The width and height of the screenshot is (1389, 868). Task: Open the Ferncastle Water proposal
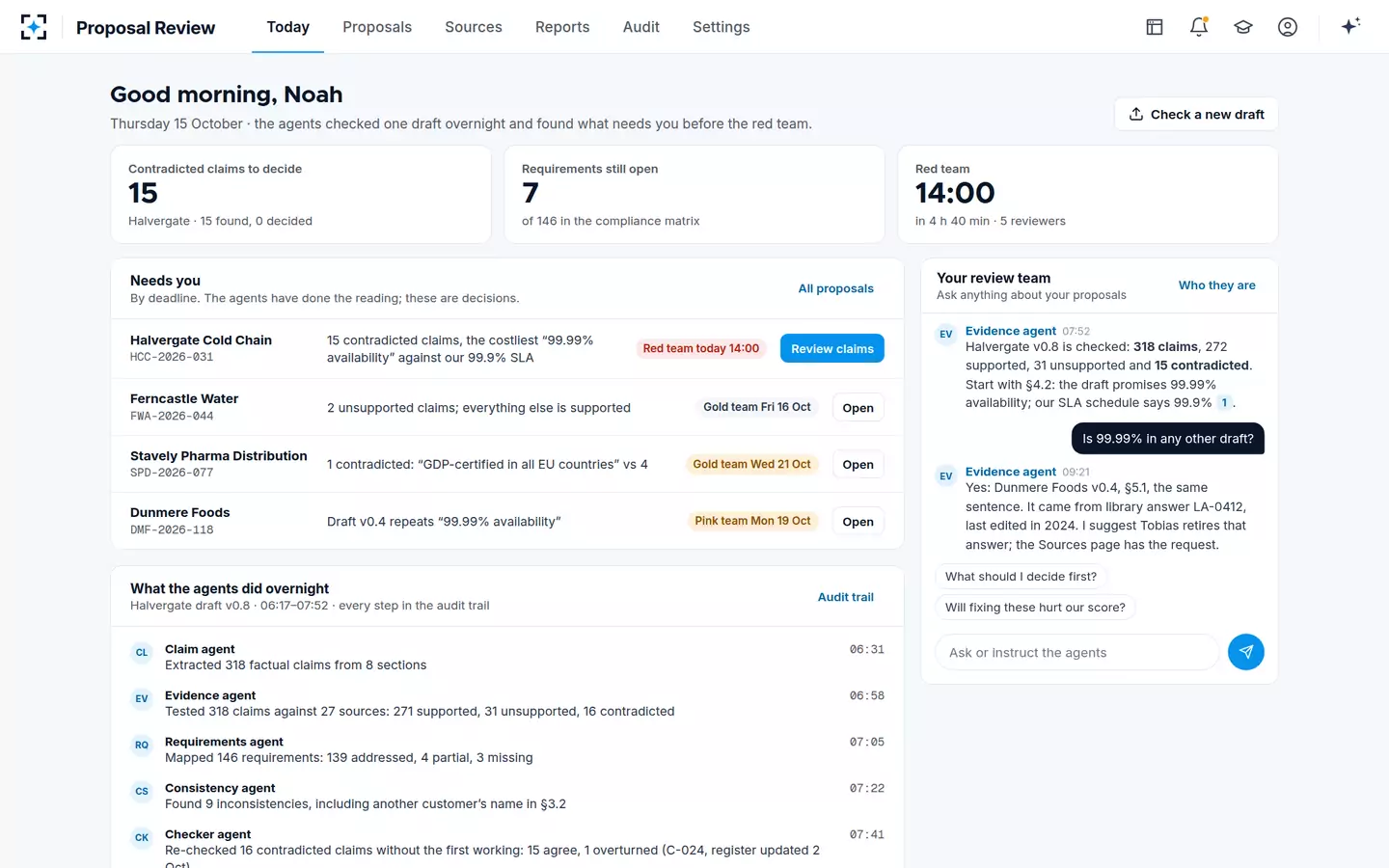coord(858,408)
